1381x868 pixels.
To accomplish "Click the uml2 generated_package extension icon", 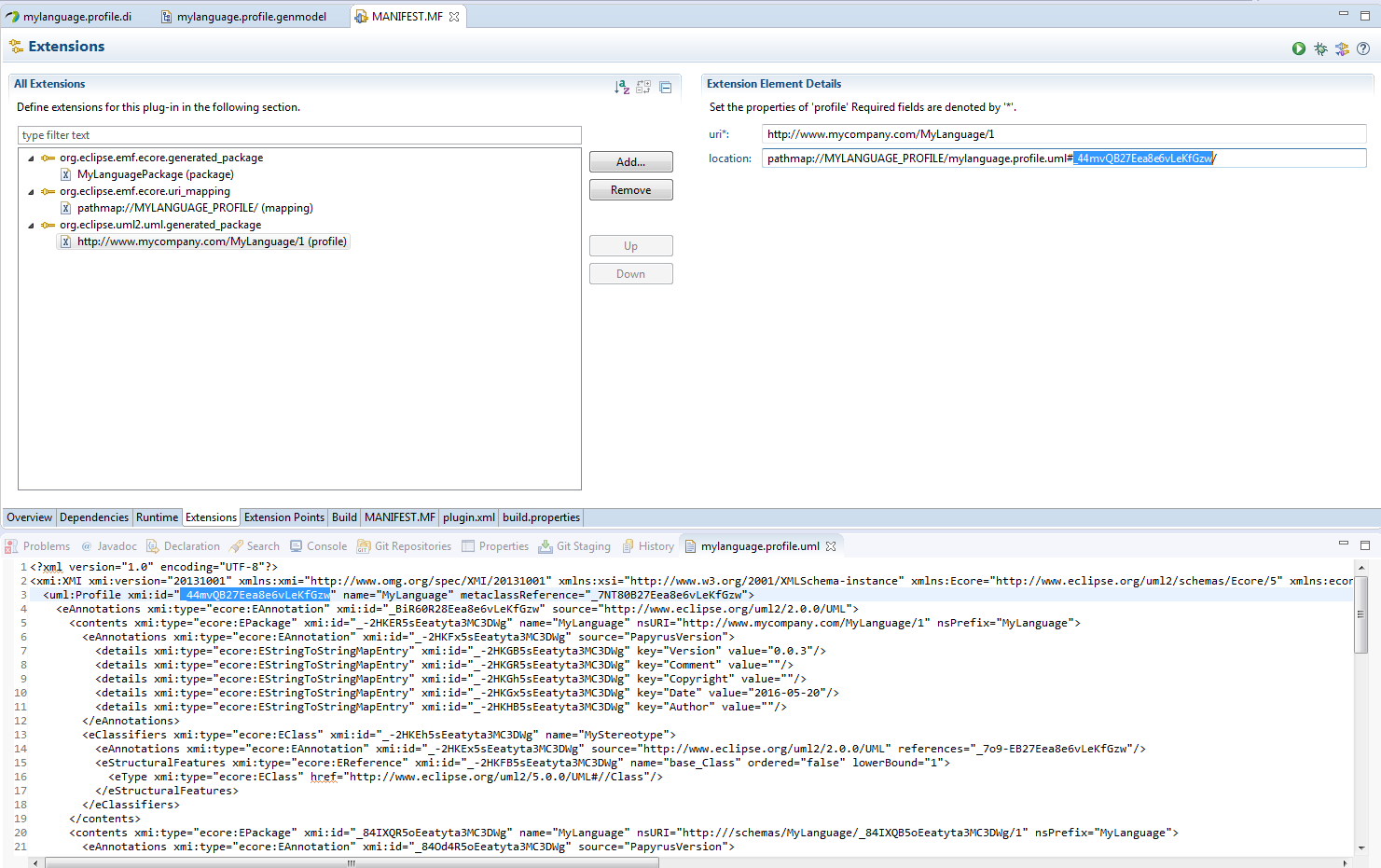I will pos(48,225).
